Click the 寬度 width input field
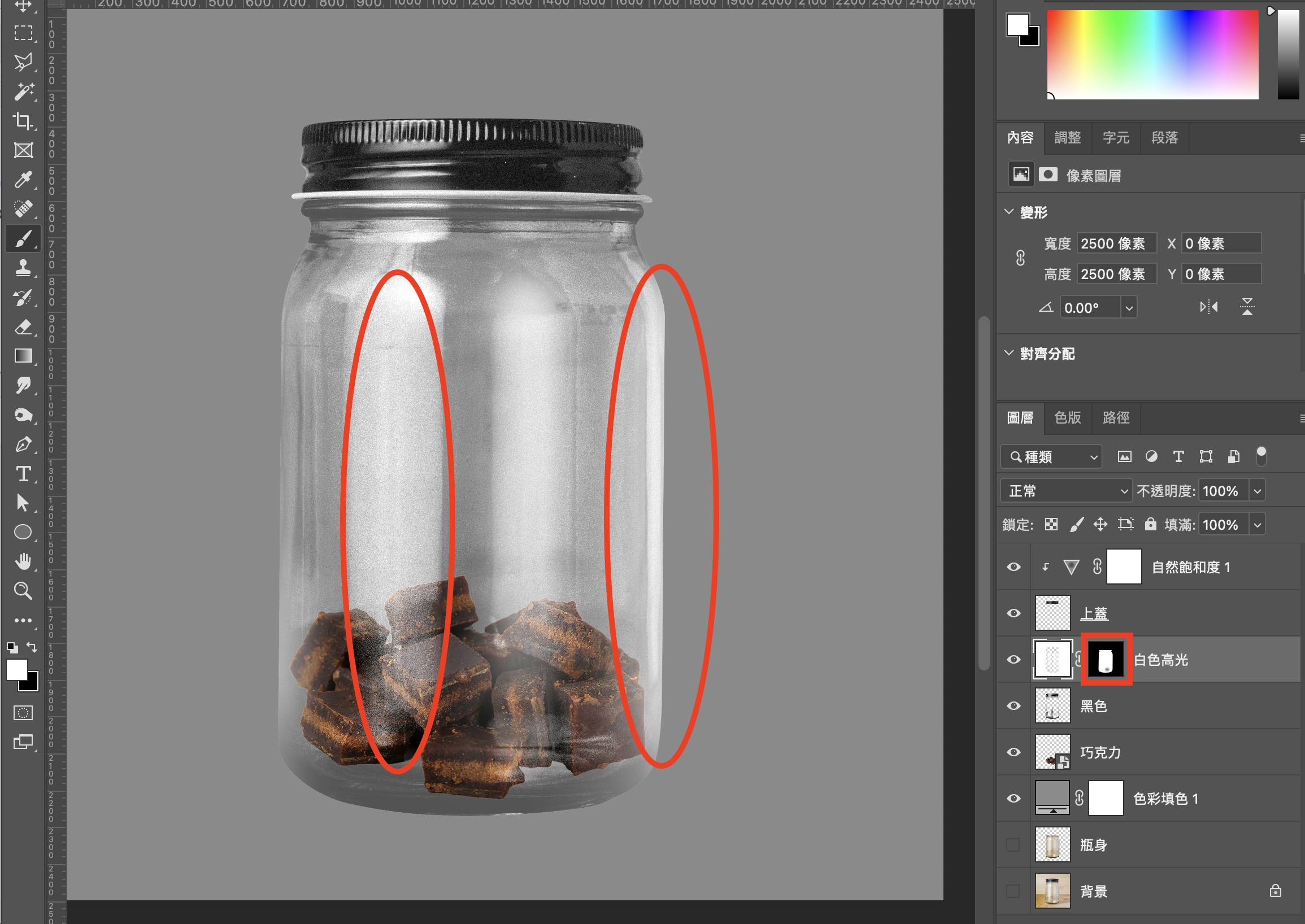Image resolution: width=1305 pixels, height=924 pixels. (x=1116, y=243)
